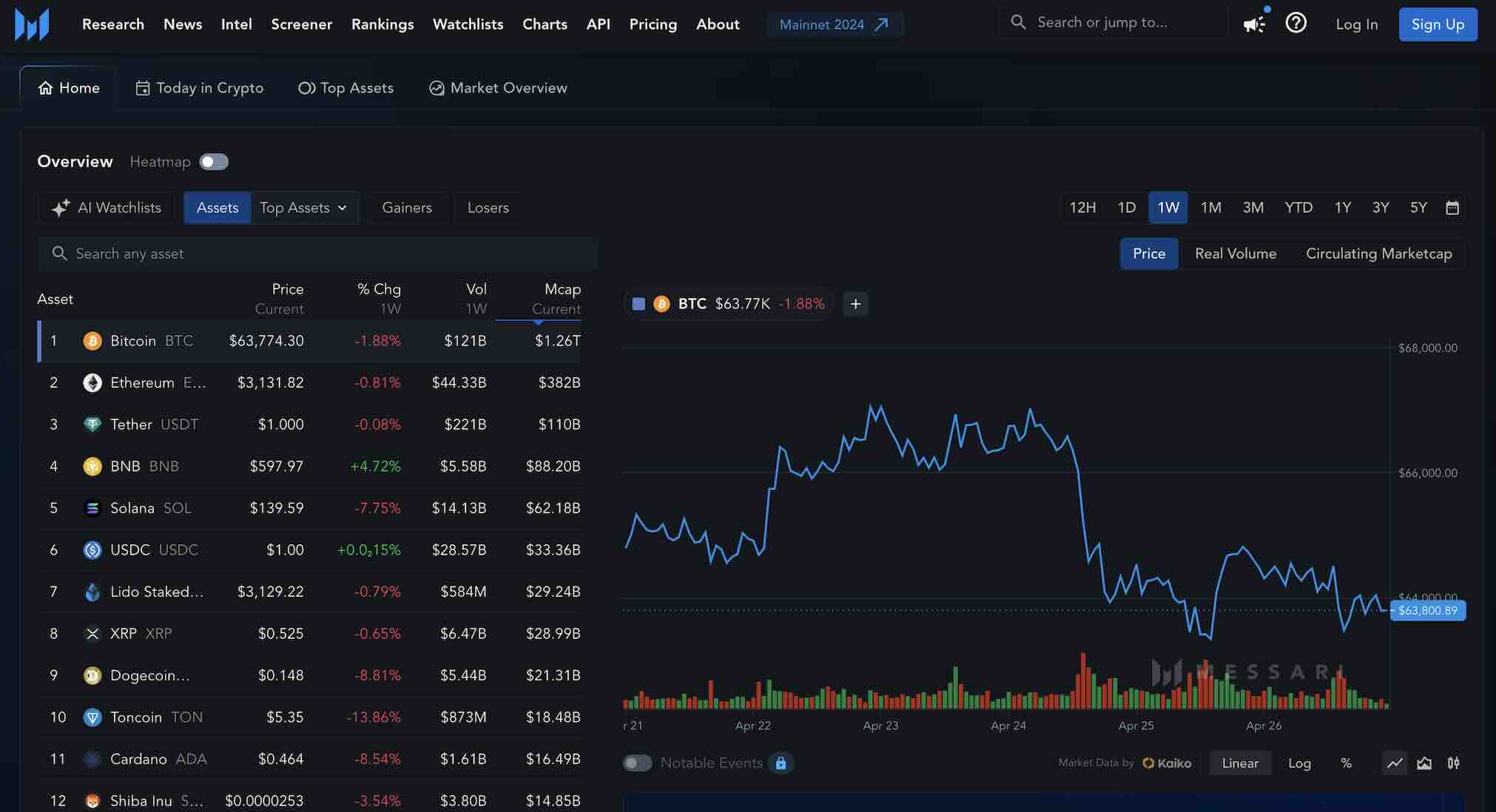Open the announcements megaphone icon
Image resolution: width=1496 pixels, height=812 pixels.
click(x=1253, y=24)
